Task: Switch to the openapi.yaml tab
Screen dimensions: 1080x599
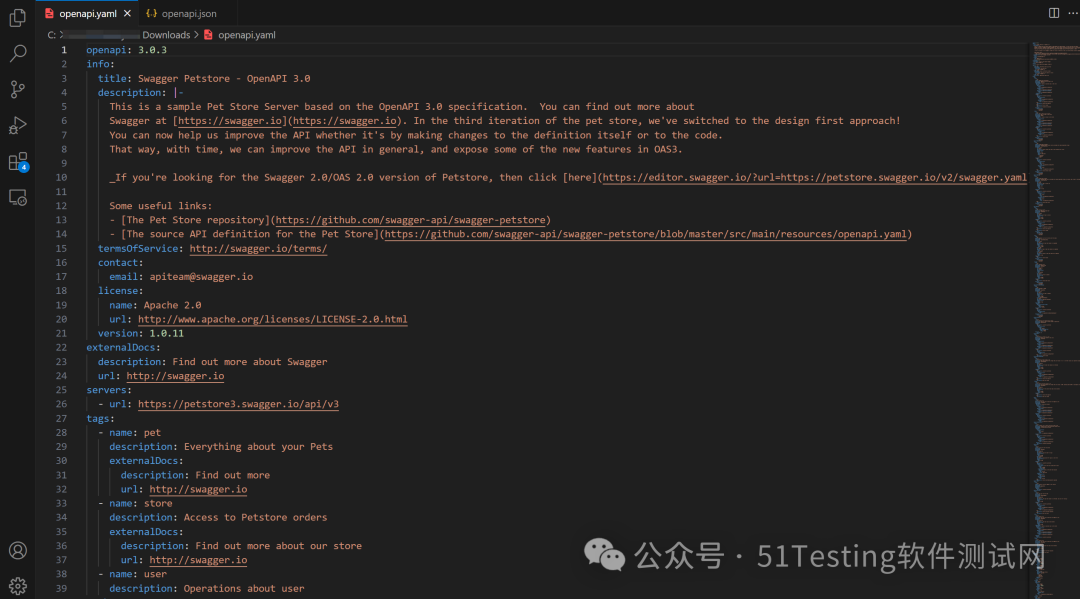Action: [x=87, y=13]
